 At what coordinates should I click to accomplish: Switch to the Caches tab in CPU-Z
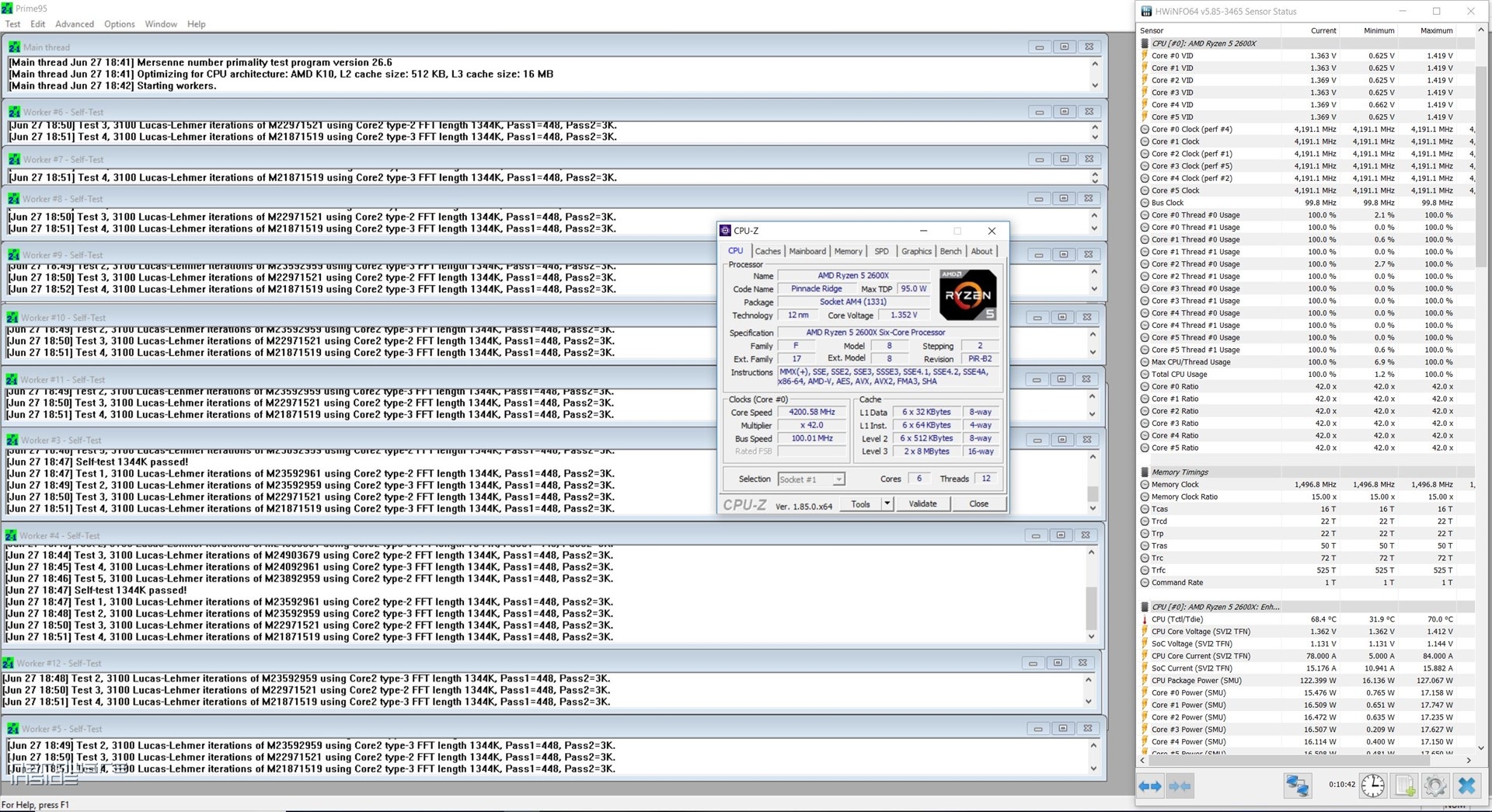(768, 251)
